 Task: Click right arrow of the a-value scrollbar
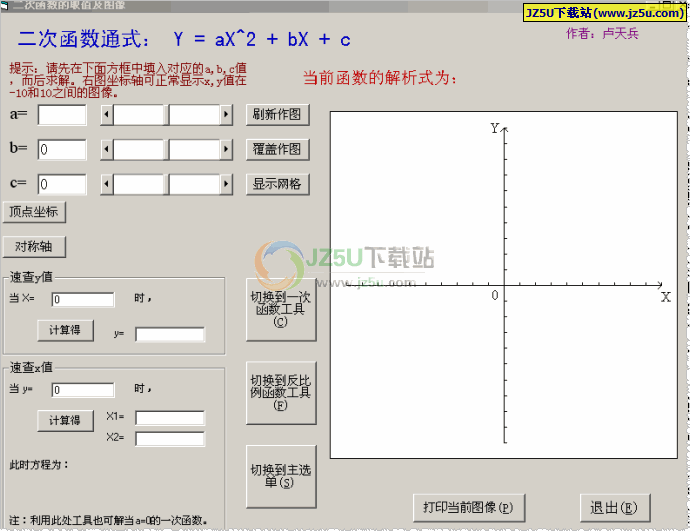227,116
